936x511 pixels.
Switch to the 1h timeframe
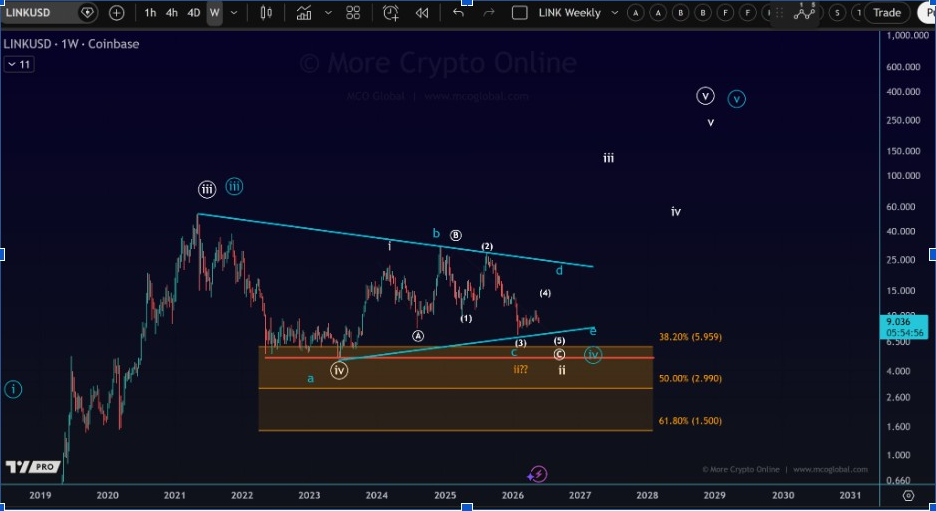click(150, 13)
